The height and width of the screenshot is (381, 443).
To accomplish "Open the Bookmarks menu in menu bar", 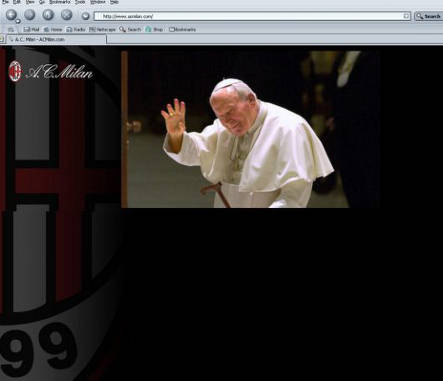I will point(60,2).
